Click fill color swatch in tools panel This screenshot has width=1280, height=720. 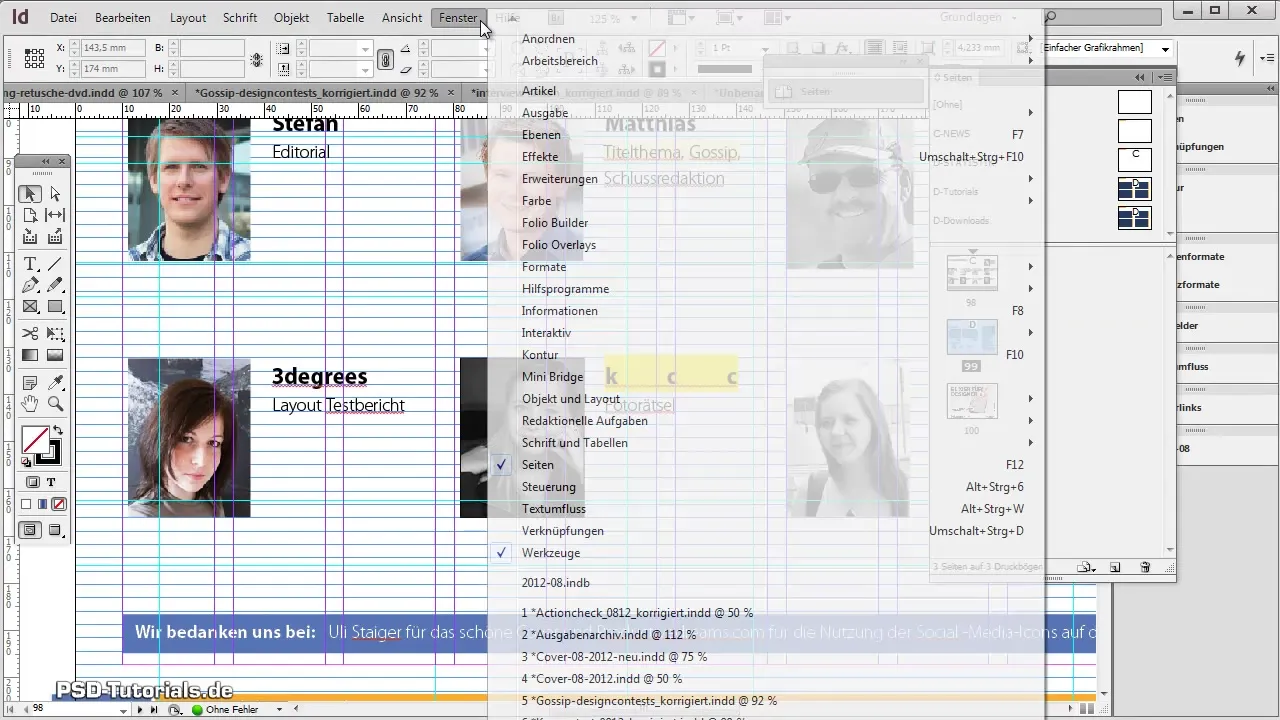point(35,439)
